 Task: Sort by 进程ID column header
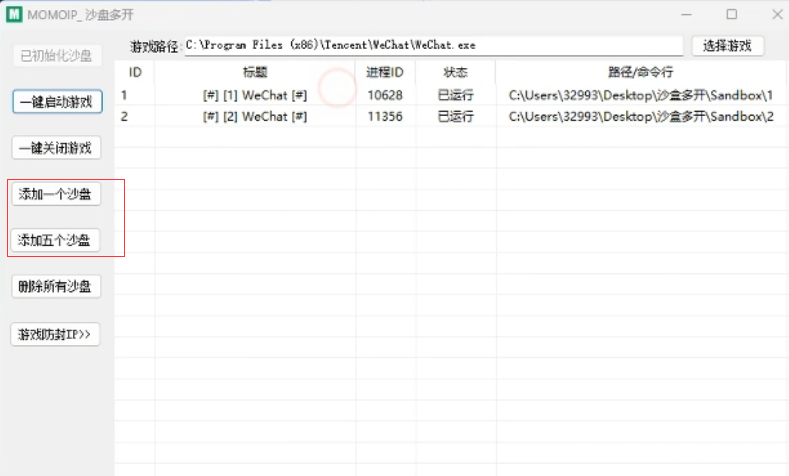coord(385,72)
